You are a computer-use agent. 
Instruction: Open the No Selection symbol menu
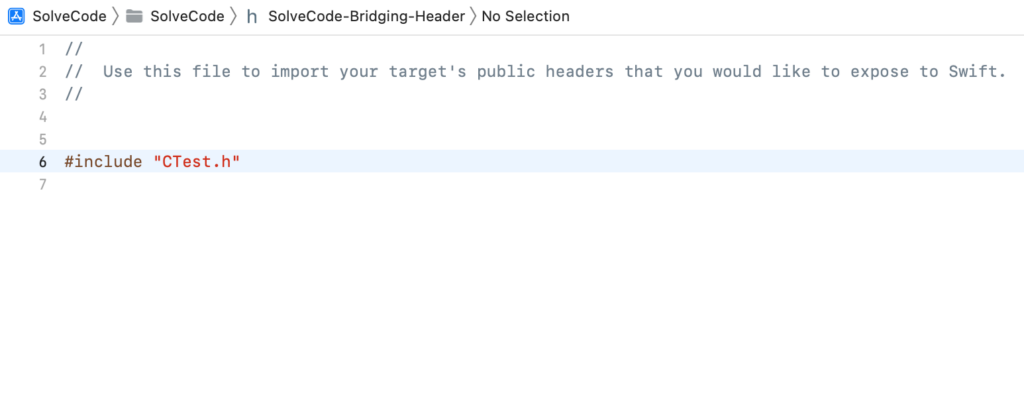pos(526,16)
